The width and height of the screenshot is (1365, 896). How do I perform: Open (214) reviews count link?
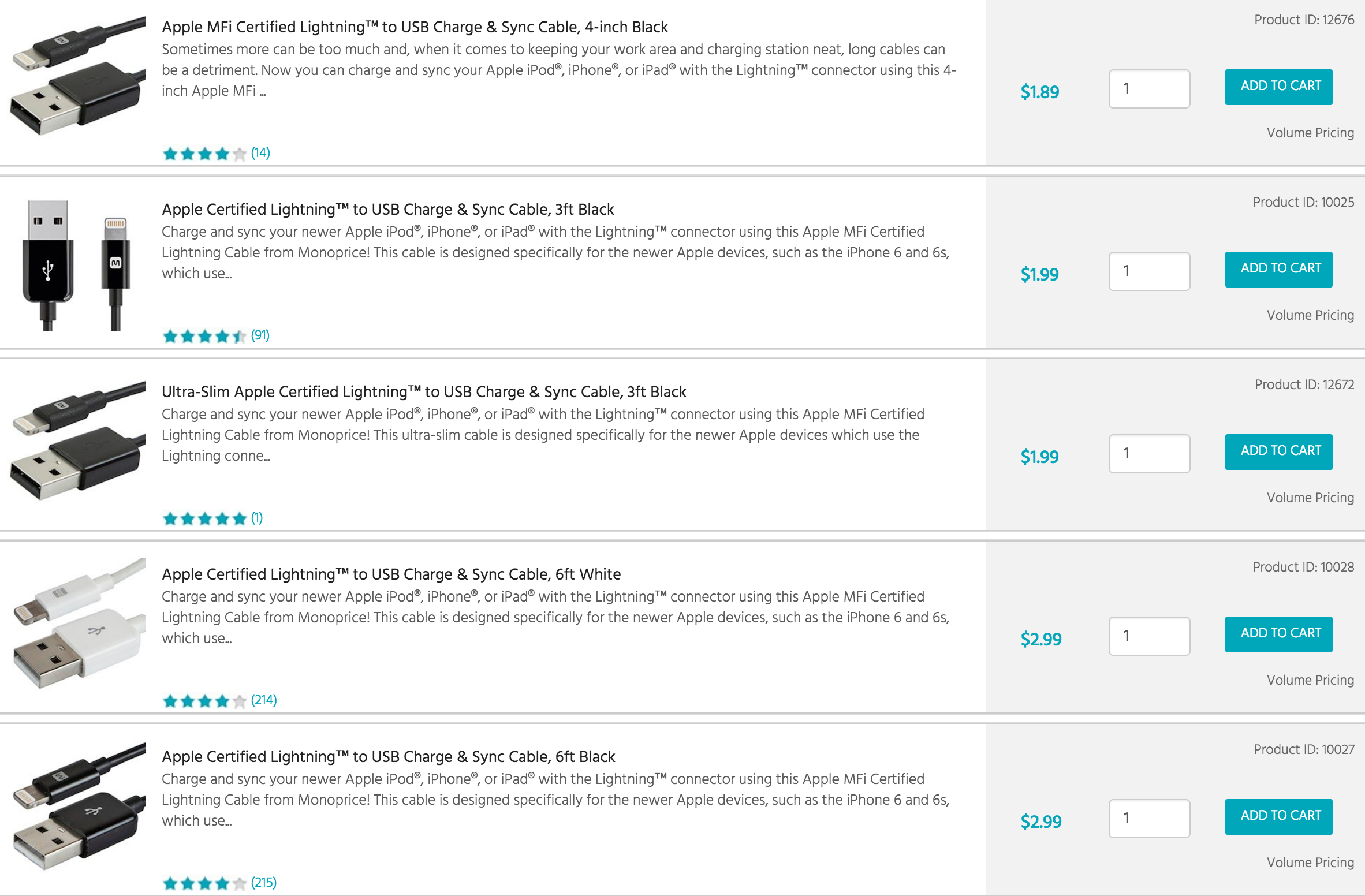click(264, 700)
